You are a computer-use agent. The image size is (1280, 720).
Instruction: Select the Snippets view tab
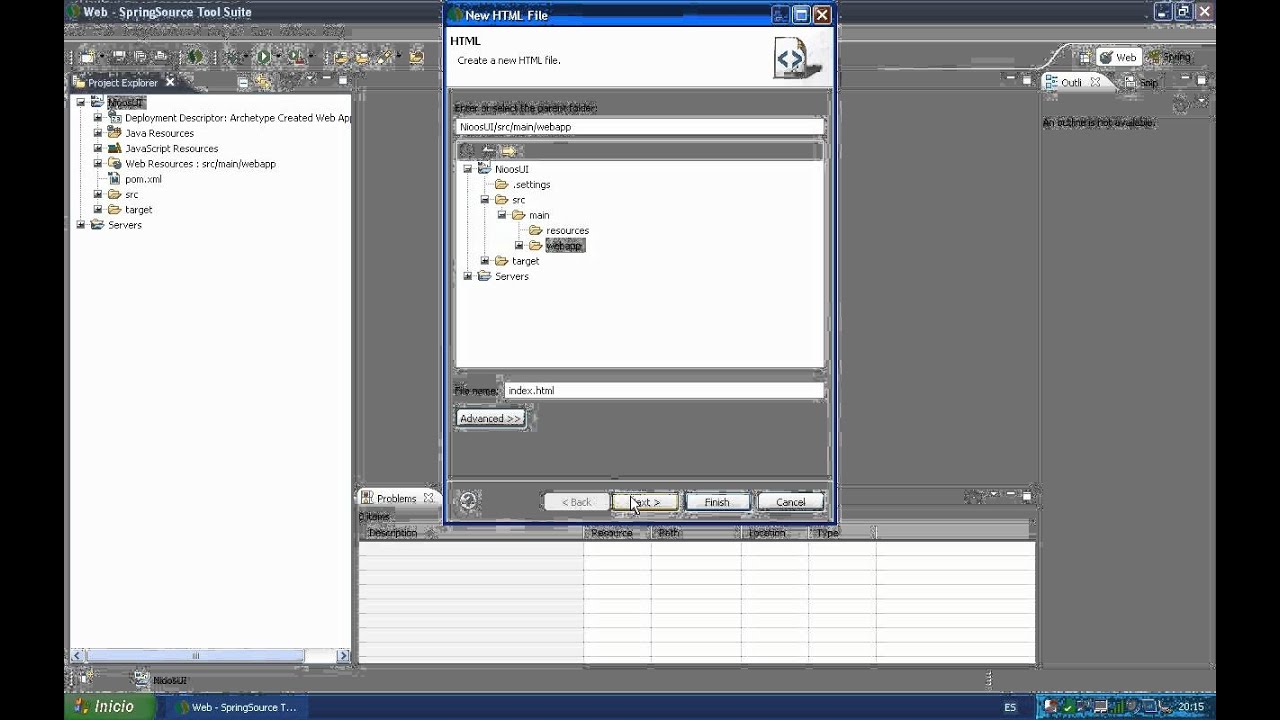(x=1141, y=83)
